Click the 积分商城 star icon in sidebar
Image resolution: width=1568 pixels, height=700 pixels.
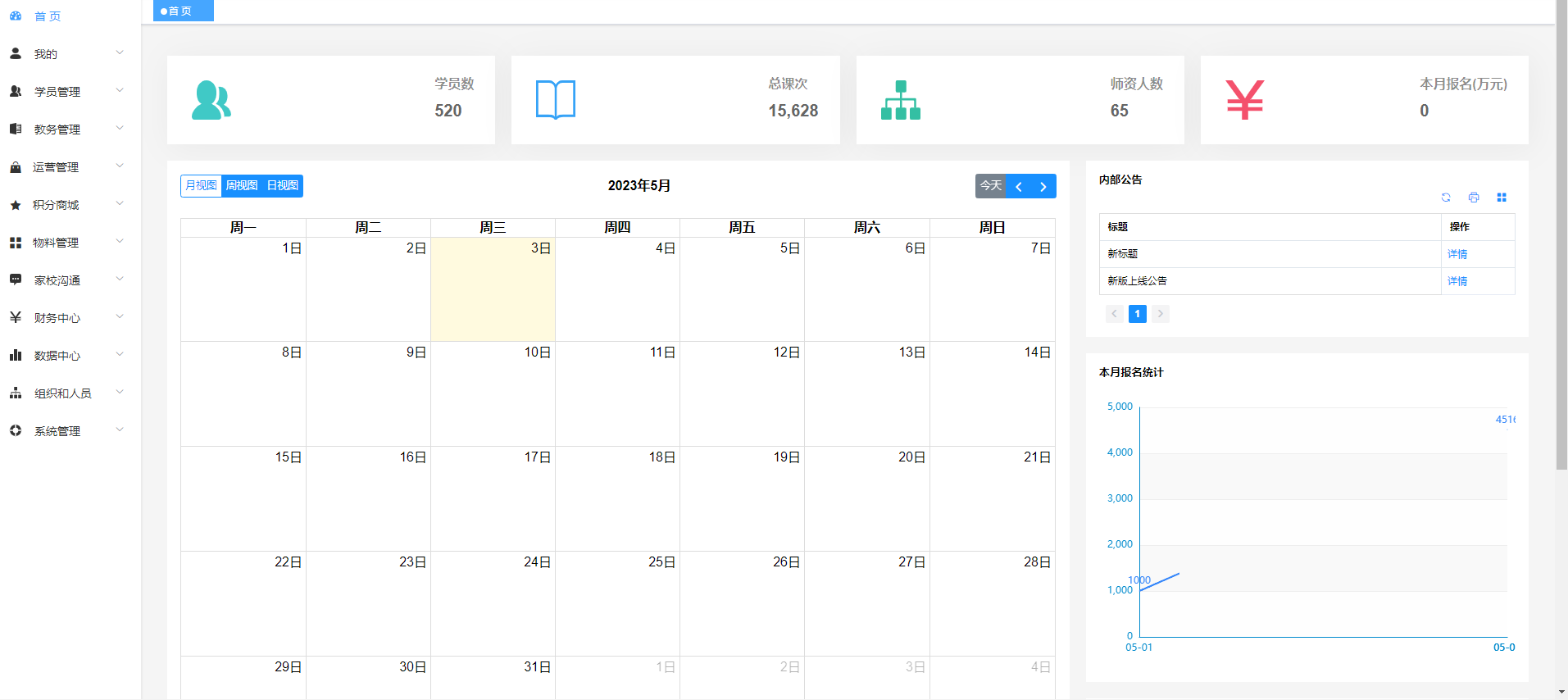(16, 205)
